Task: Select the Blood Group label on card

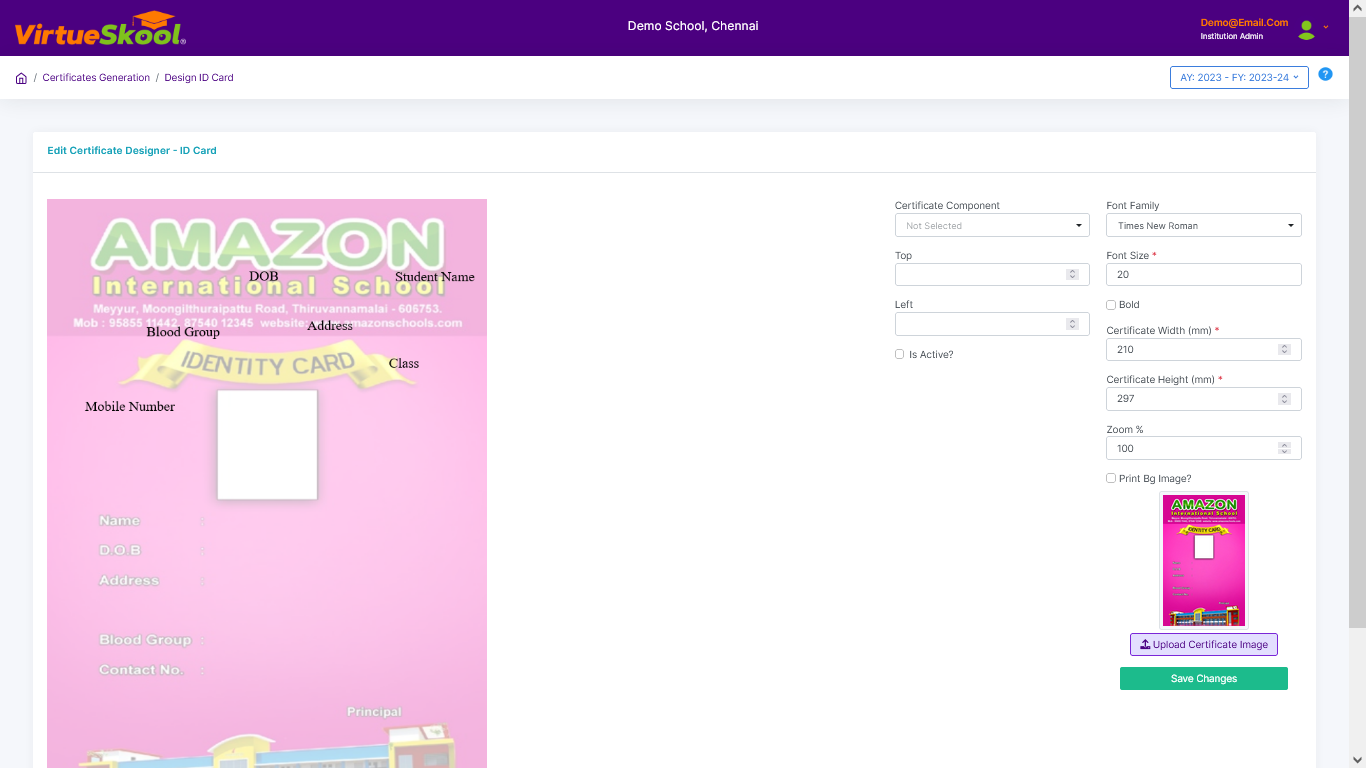Action: (x=183, y=332)
